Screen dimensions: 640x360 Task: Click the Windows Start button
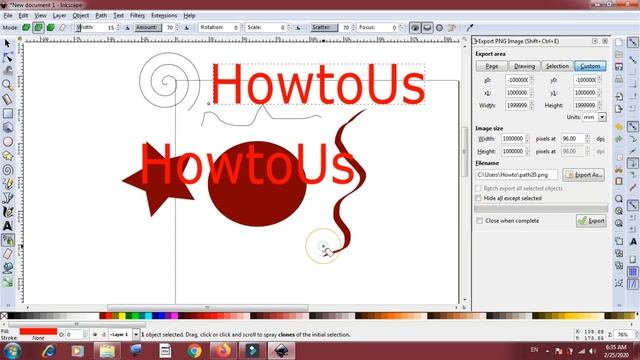pos(12,351)
